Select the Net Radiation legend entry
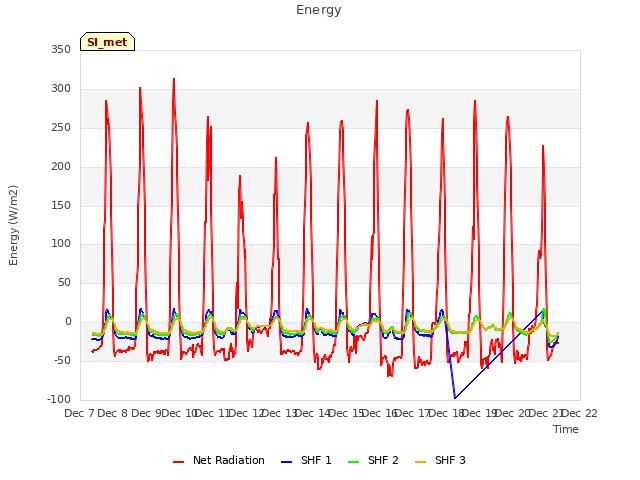 219,460
